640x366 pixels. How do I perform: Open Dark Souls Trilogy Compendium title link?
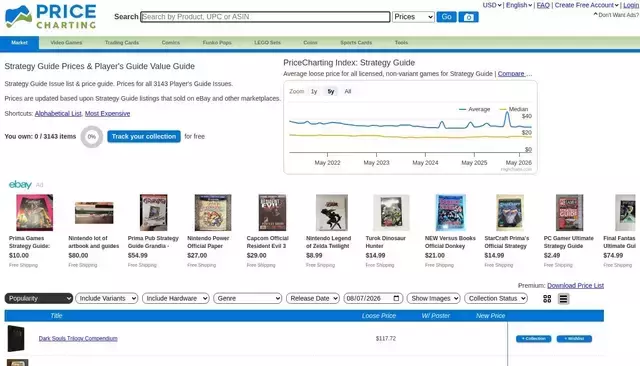[x=78, y=338]
